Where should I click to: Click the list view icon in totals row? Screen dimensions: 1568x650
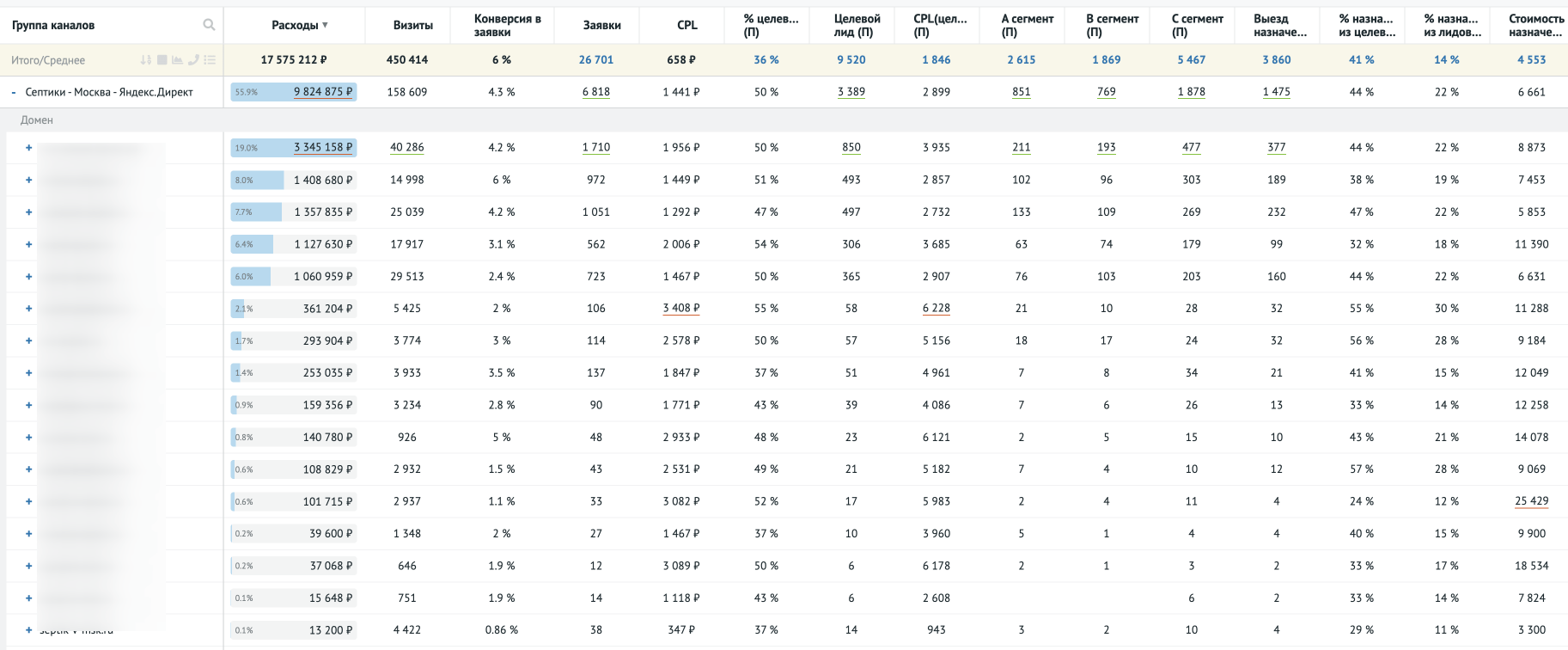[x=210, y=60]
